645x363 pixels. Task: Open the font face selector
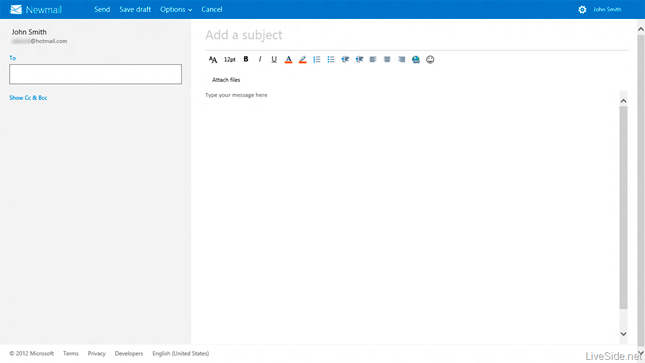(213, 60)
